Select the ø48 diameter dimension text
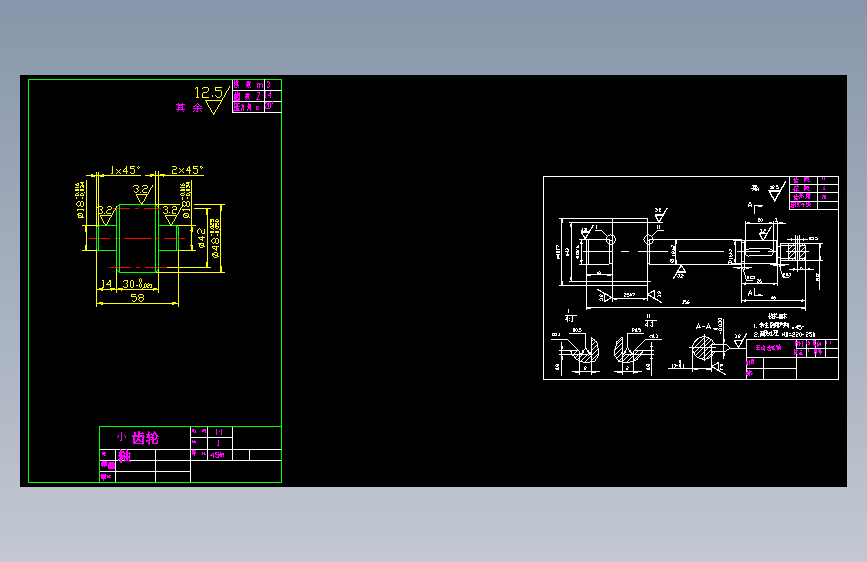This screenshot has height=562, width=867. click(215, 238)
